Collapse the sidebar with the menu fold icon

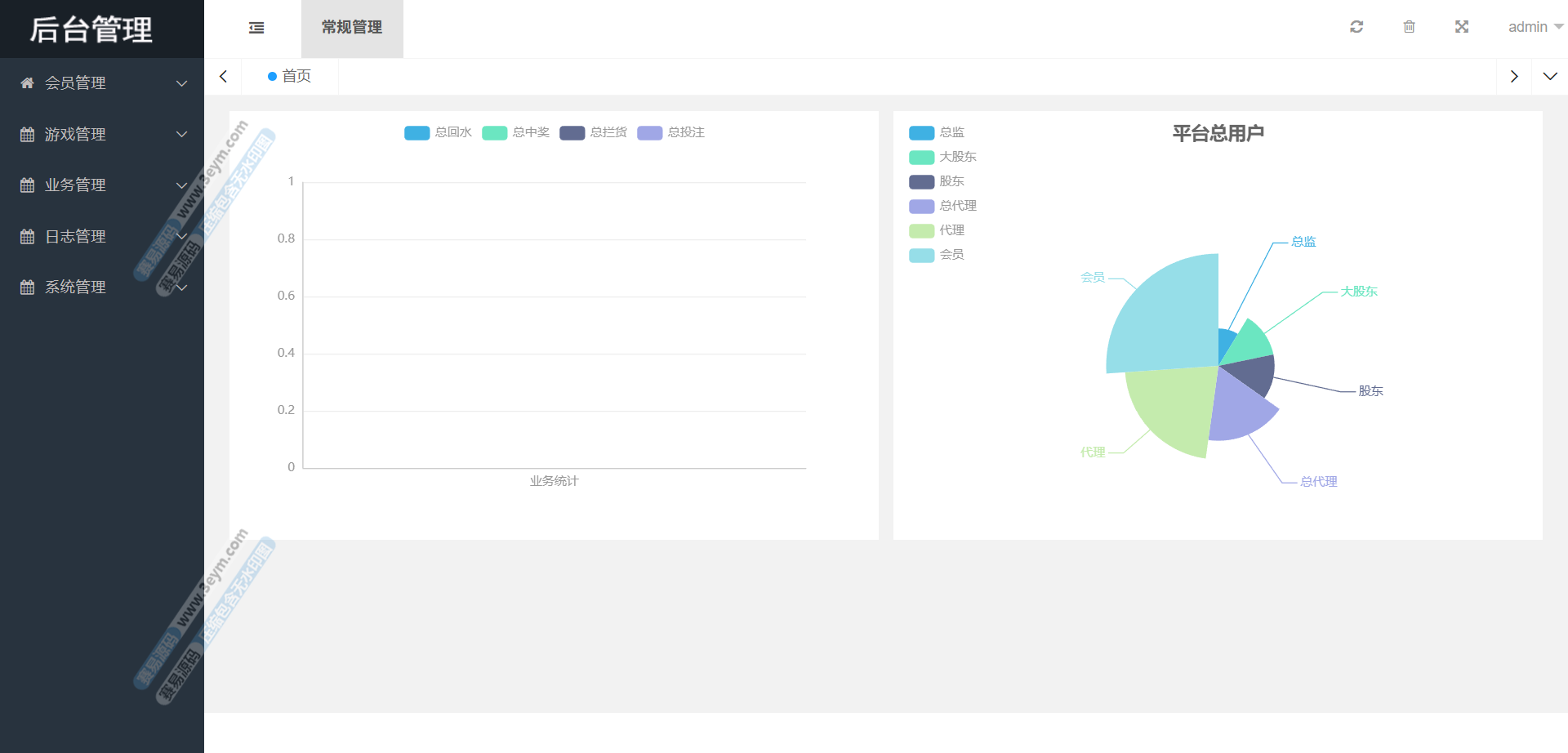pyautogui.click(x=256, y=28)
